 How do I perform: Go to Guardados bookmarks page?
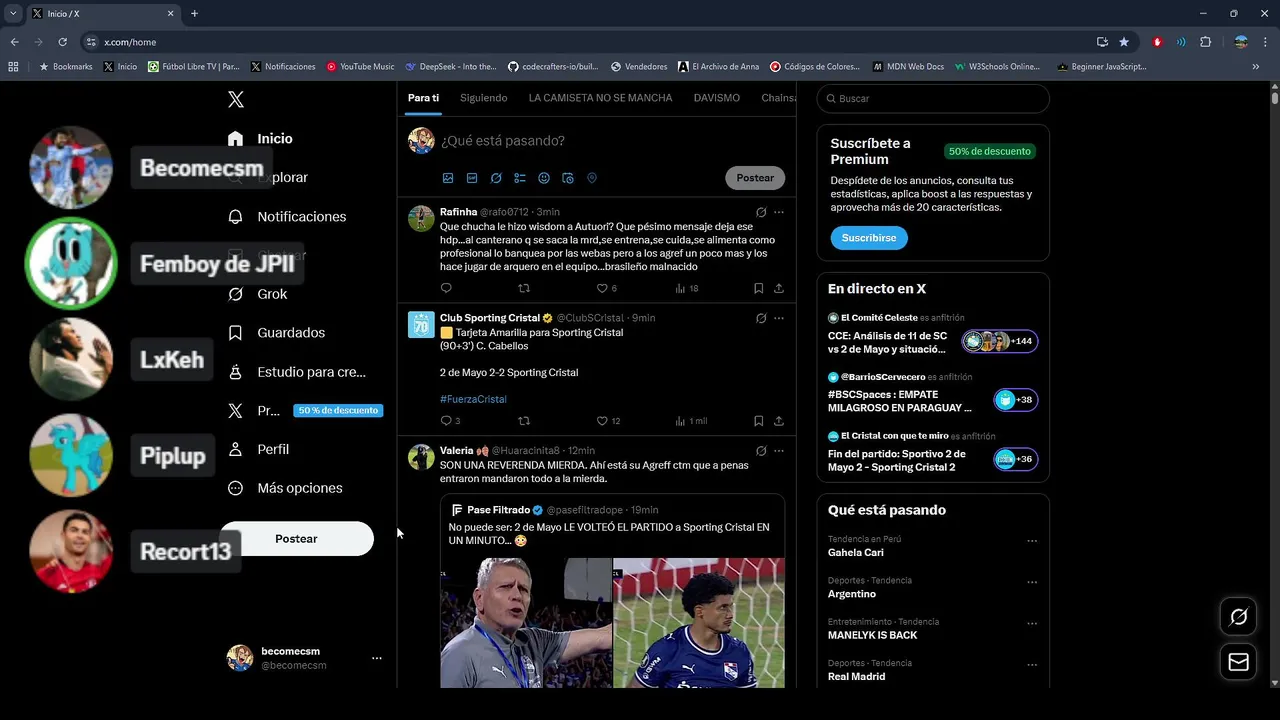coord(276,332)
